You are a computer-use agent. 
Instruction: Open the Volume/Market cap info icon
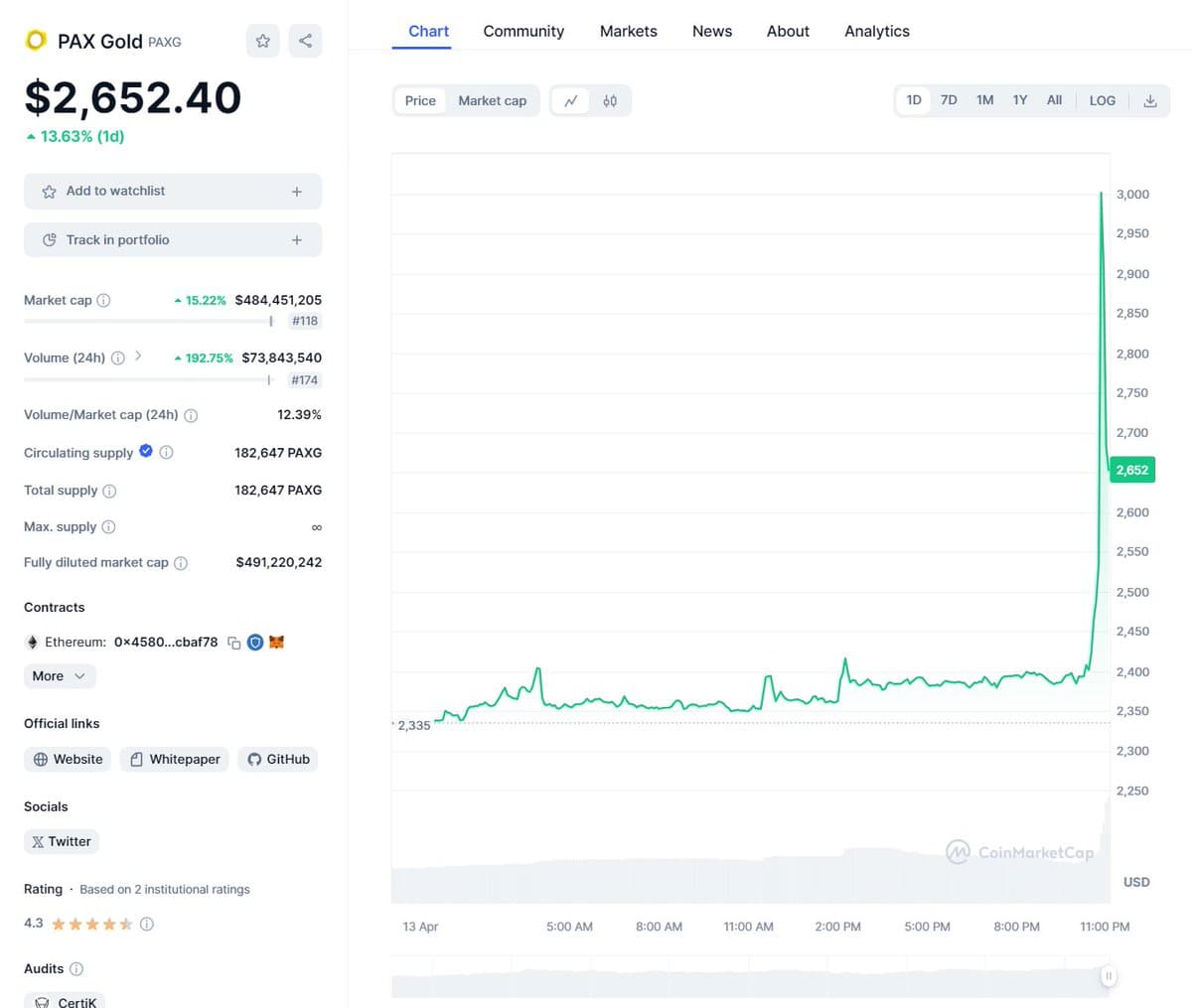(x=191, y=415)
